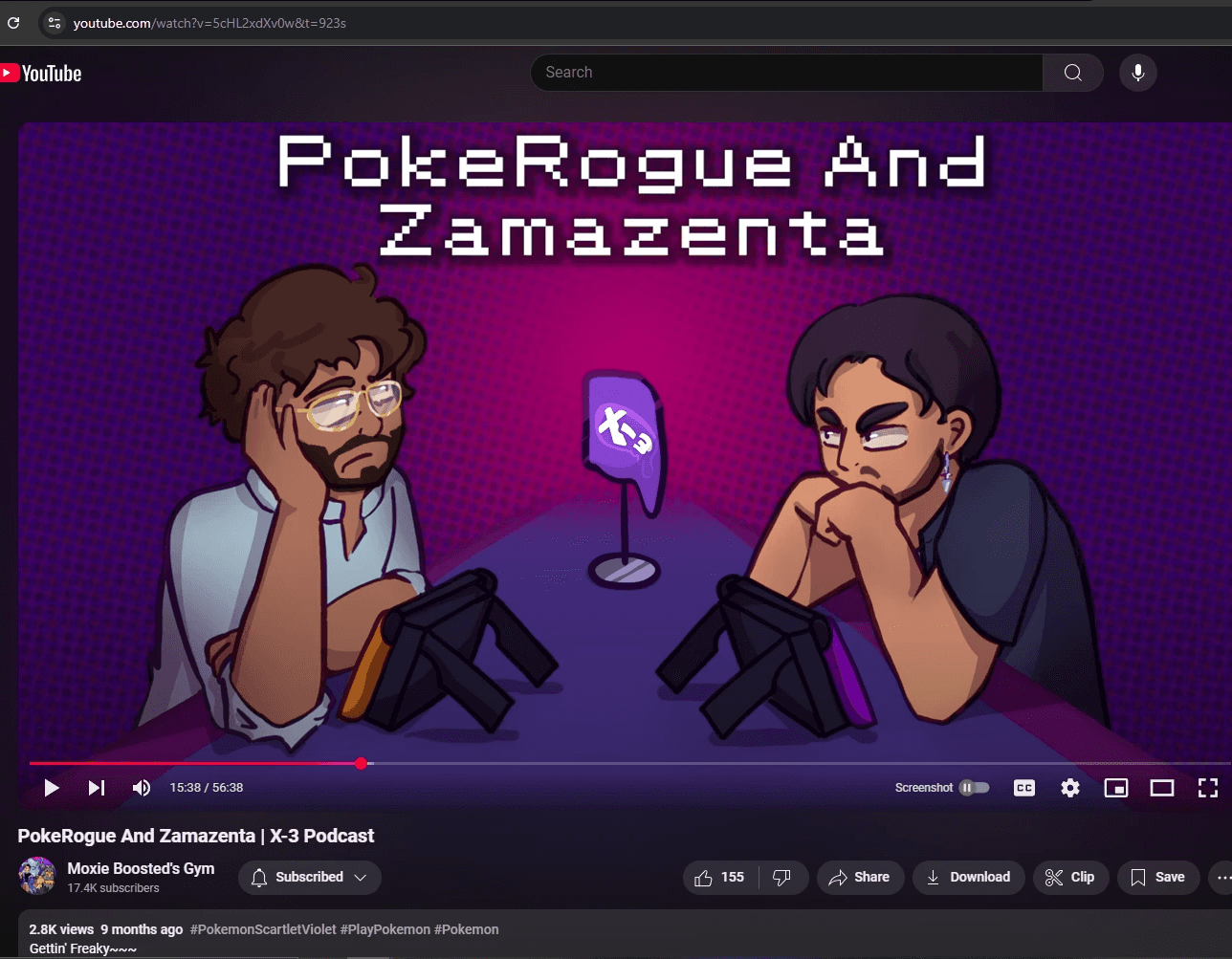Viewport: 1232px width, 959px height.
Task: Open more actions ellipsis menu
Action: pos(1221,878)
